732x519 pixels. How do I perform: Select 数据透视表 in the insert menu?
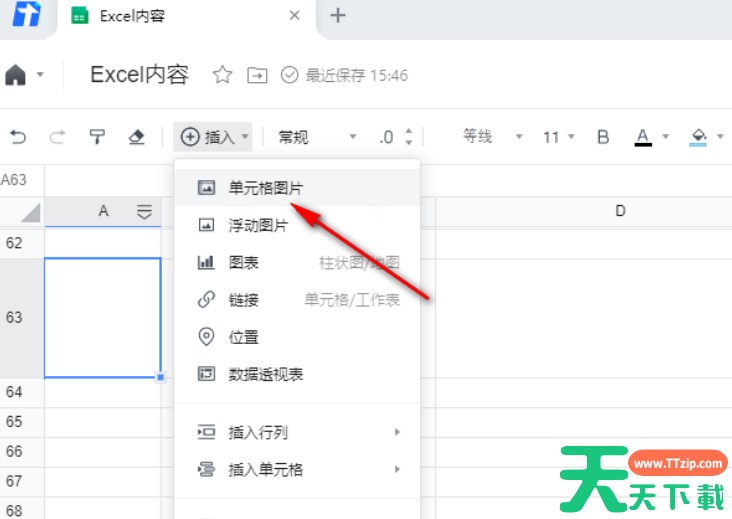pos(266,374)
